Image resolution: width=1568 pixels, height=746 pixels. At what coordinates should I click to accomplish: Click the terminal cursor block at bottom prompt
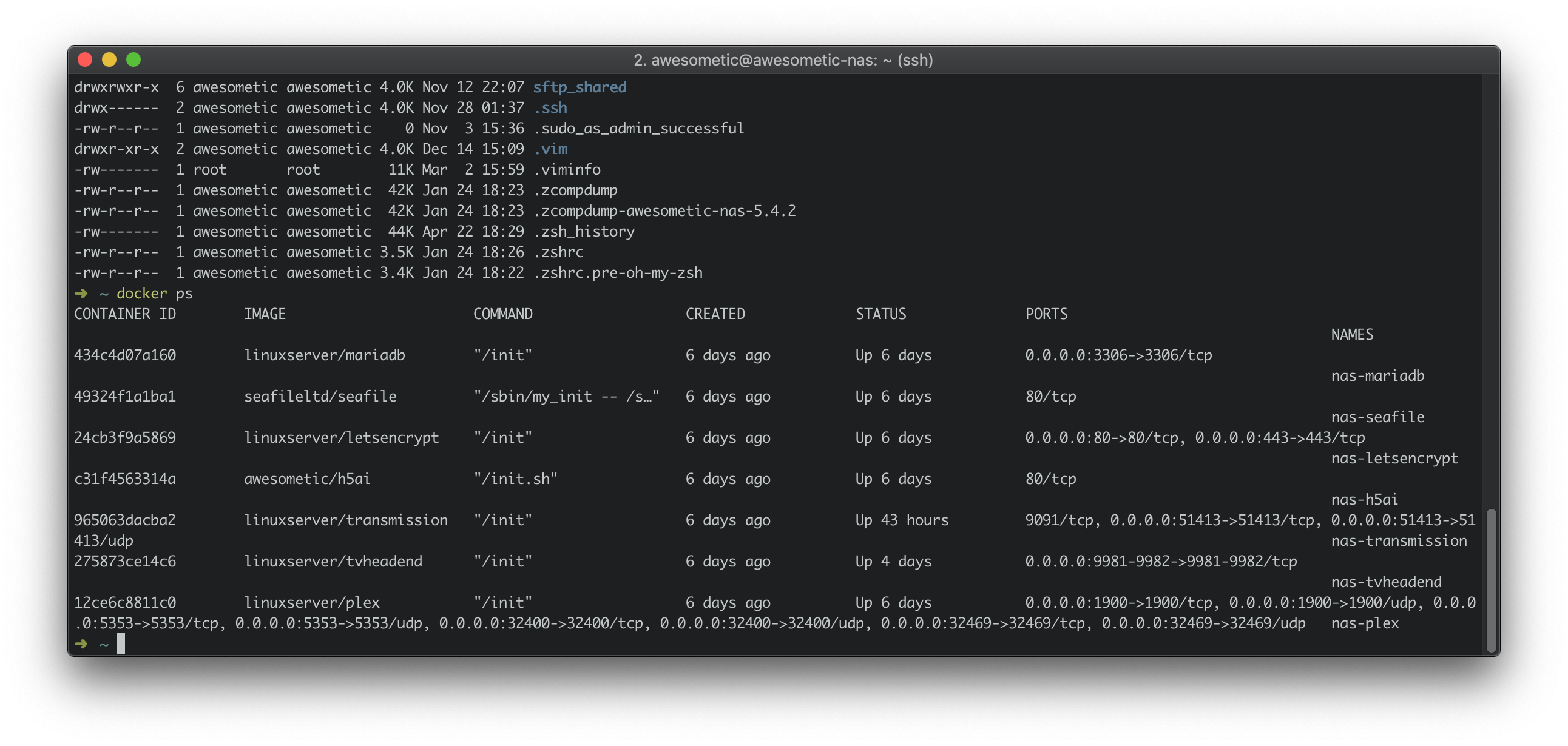(x=121, y=644)
